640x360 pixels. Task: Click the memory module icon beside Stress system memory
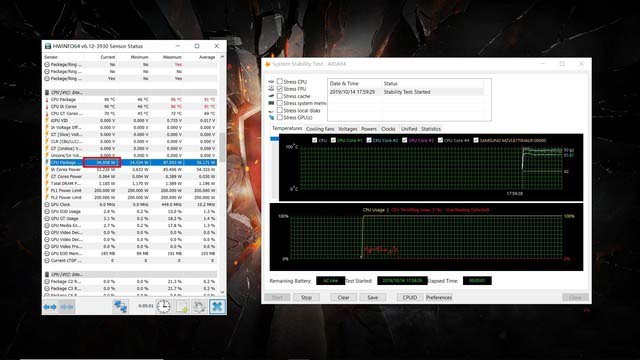pos(271,103)
